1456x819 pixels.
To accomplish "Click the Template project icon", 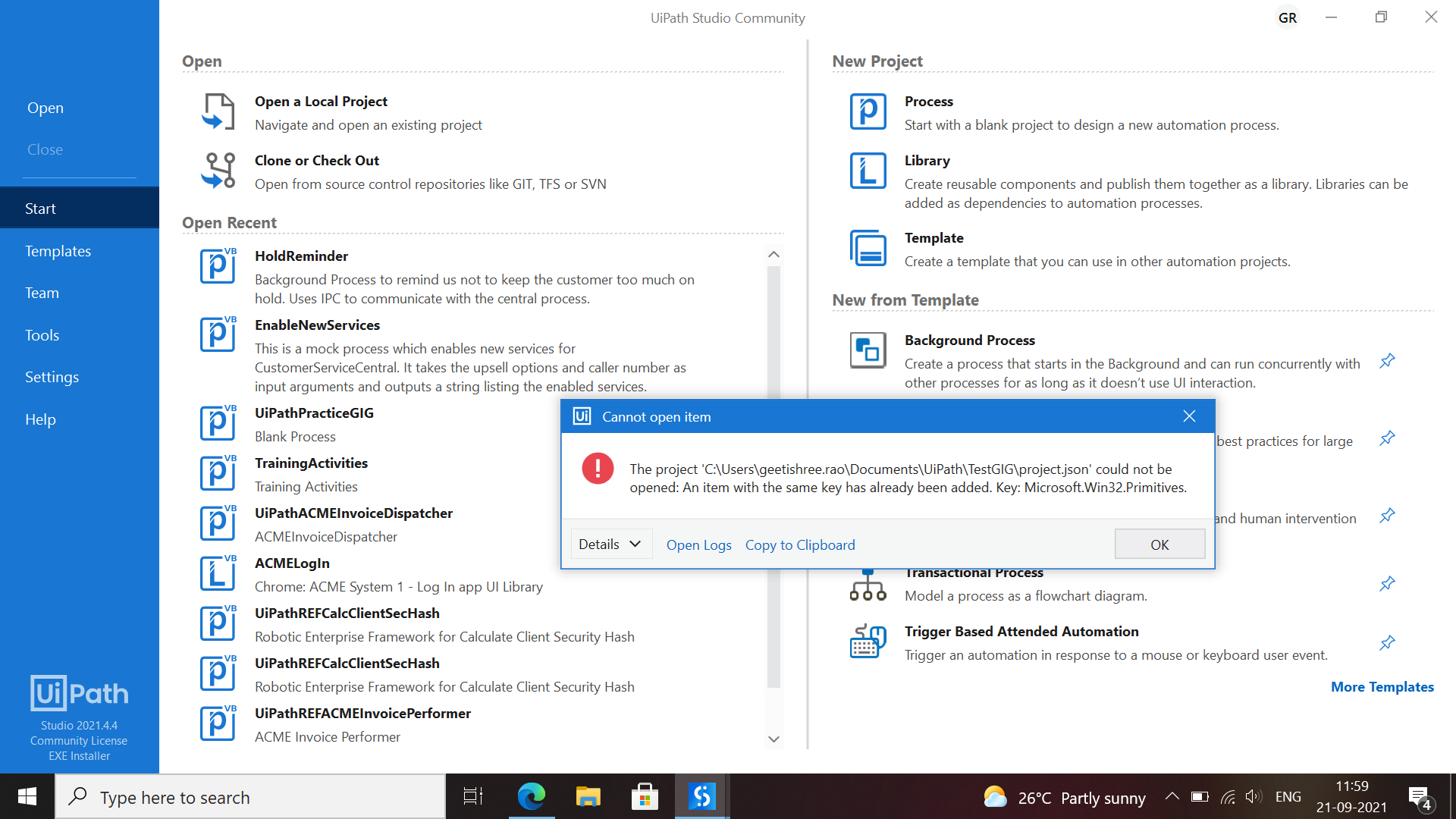I will coord(868,248).
